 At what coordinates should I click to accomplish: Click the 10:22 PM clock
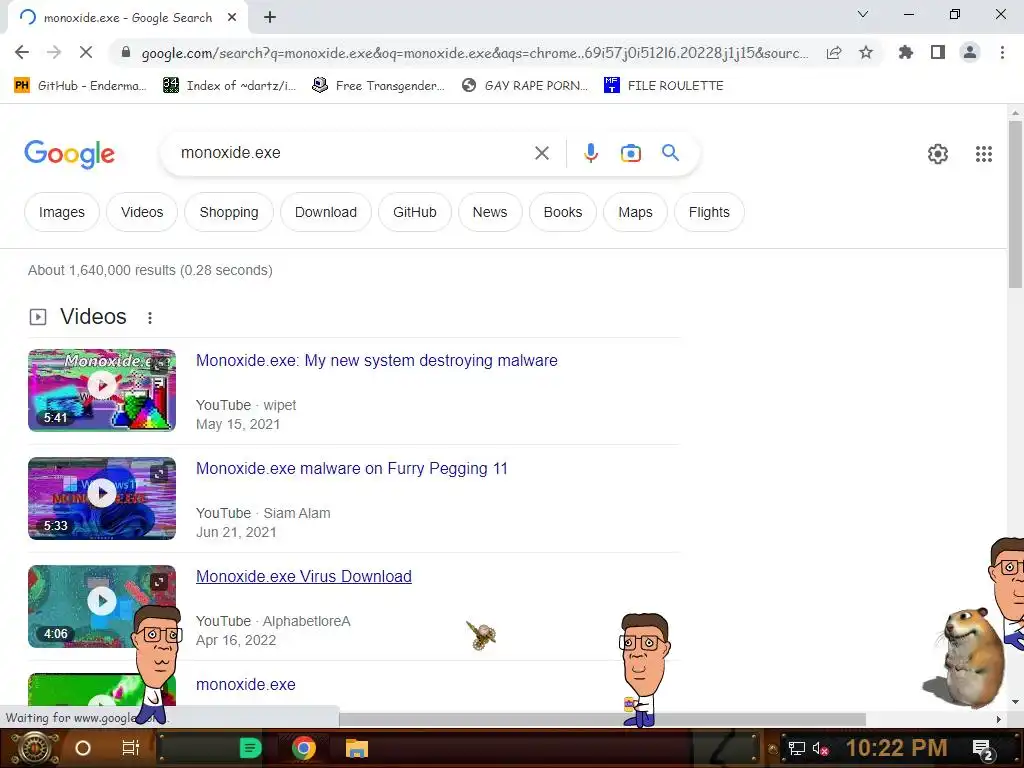coord(897,748)
